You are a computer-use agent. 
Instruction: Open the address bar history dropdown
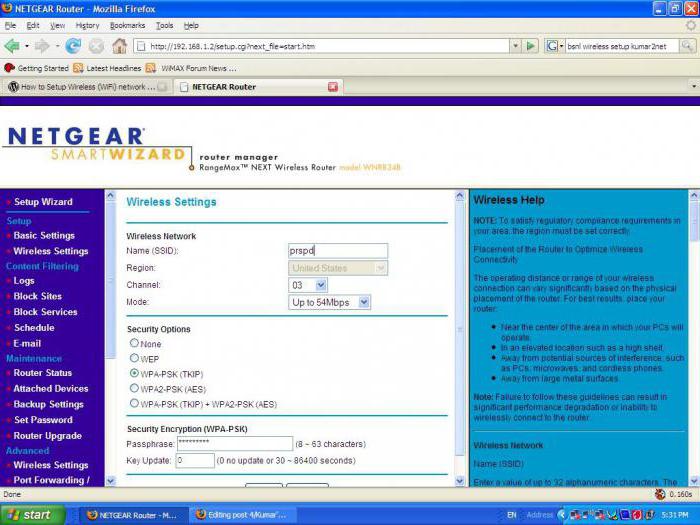tap(516, 46)
